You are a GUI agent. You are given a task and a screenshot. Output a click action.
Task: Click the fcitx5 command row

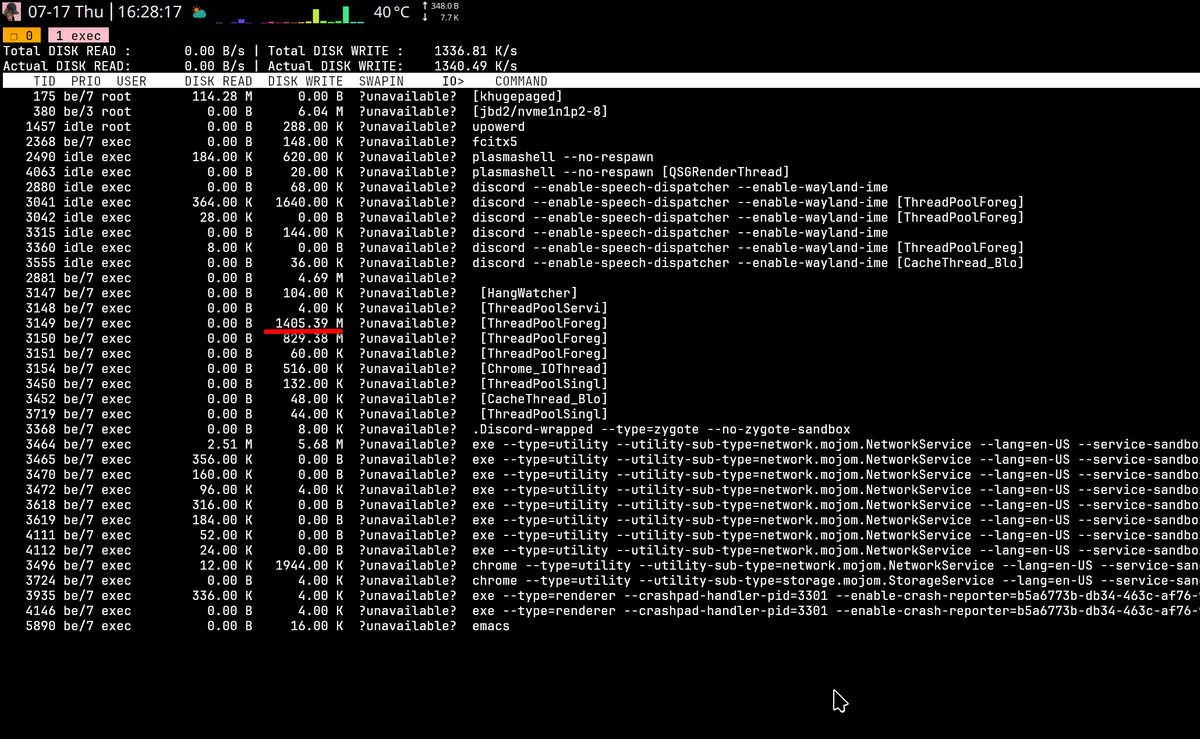[494, 142]
